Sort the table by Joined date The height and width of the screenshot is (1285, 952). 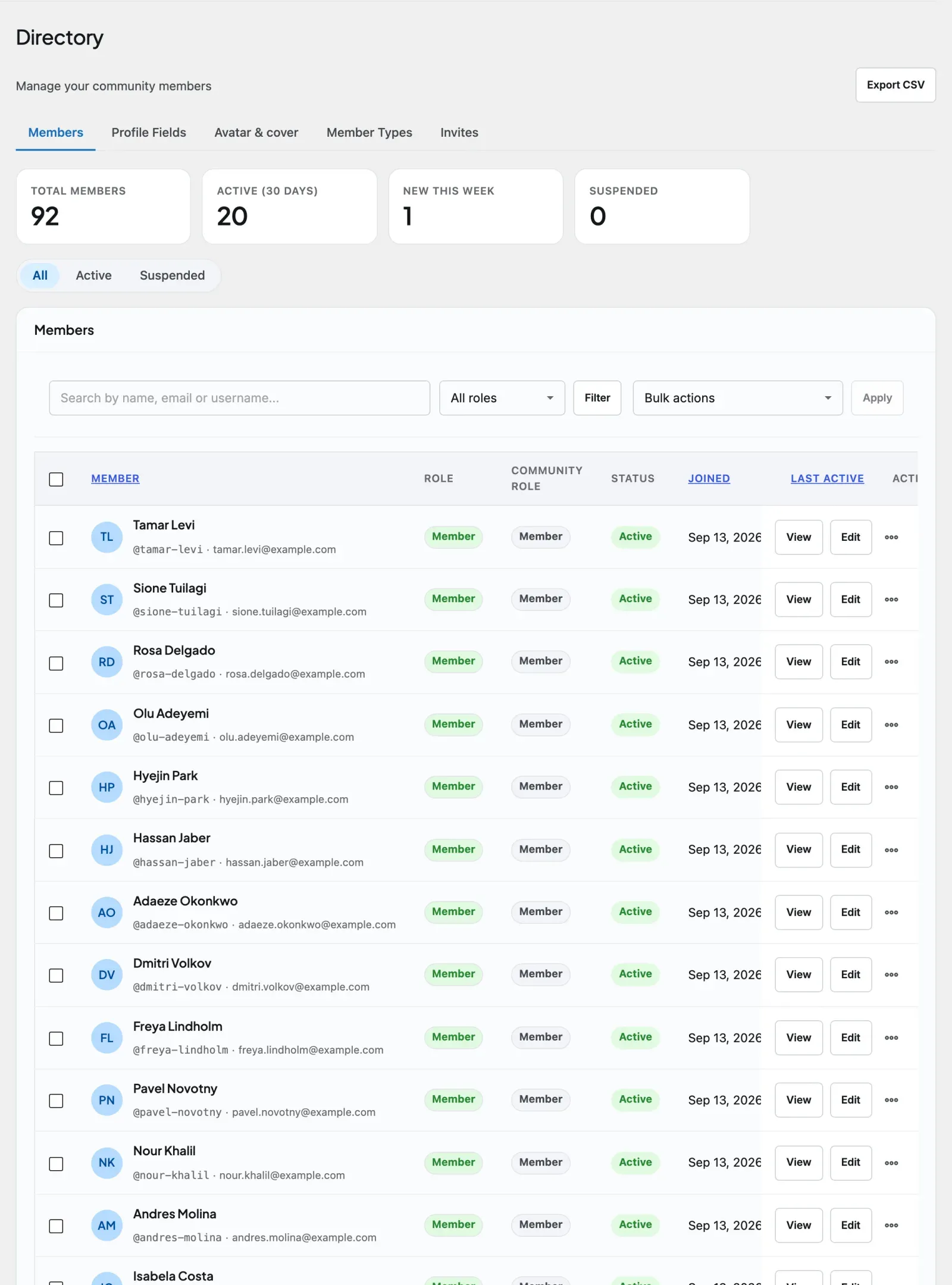click(709, 478)
